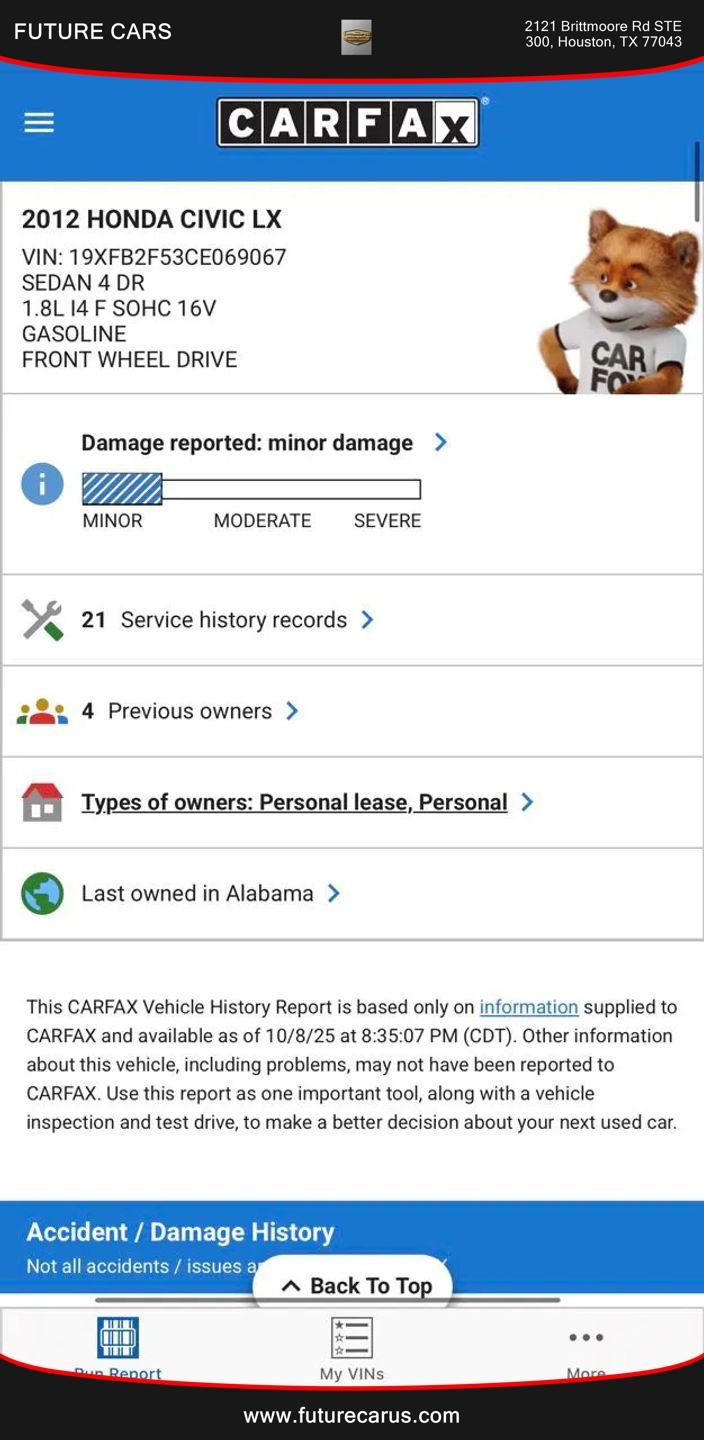Click the Run Report barcode icon
This screenshot has width=704, height=1440.
(118, 1338)
